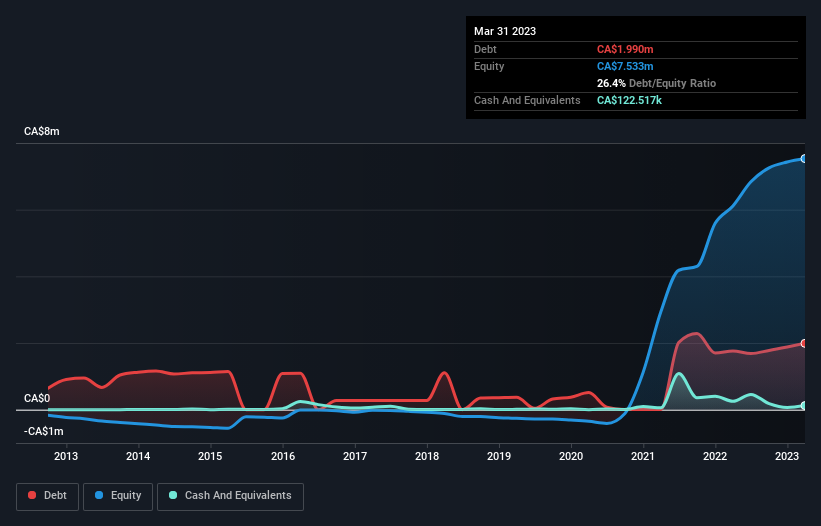
Task: Click Cash And Equivalents label in tooltip
Action: click(527, 100)
